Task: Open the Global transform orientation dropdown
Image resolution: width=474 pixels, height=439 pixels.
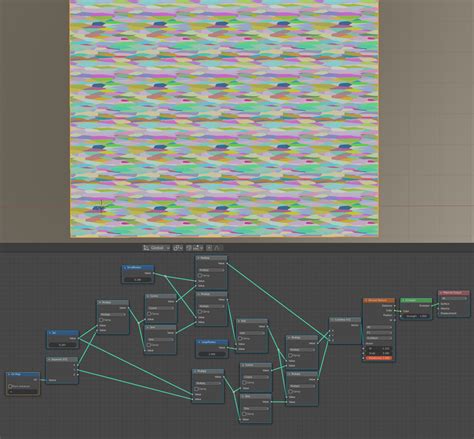Action: pos(156,248)
